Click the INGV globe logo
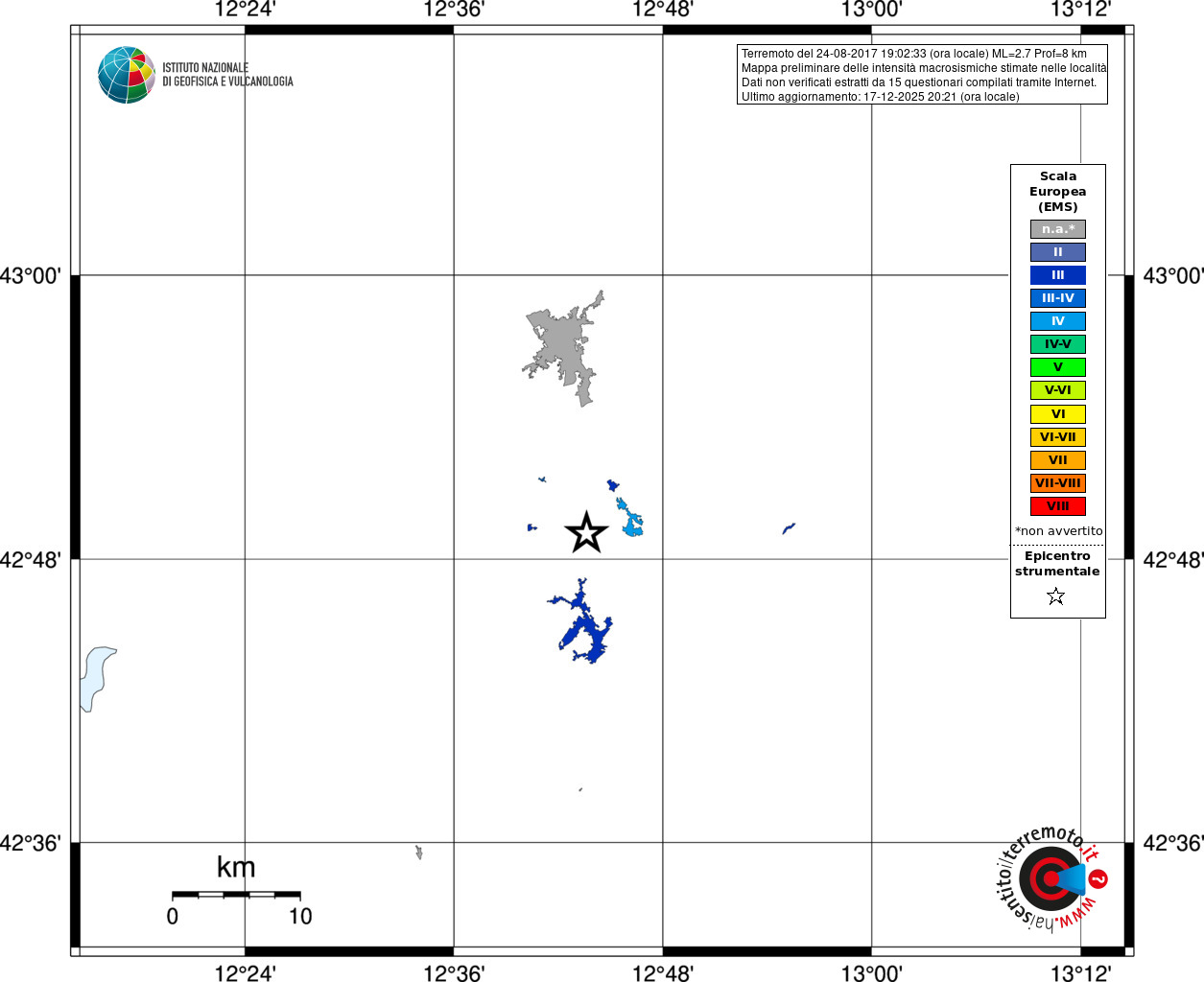 [x=126, y=75]
